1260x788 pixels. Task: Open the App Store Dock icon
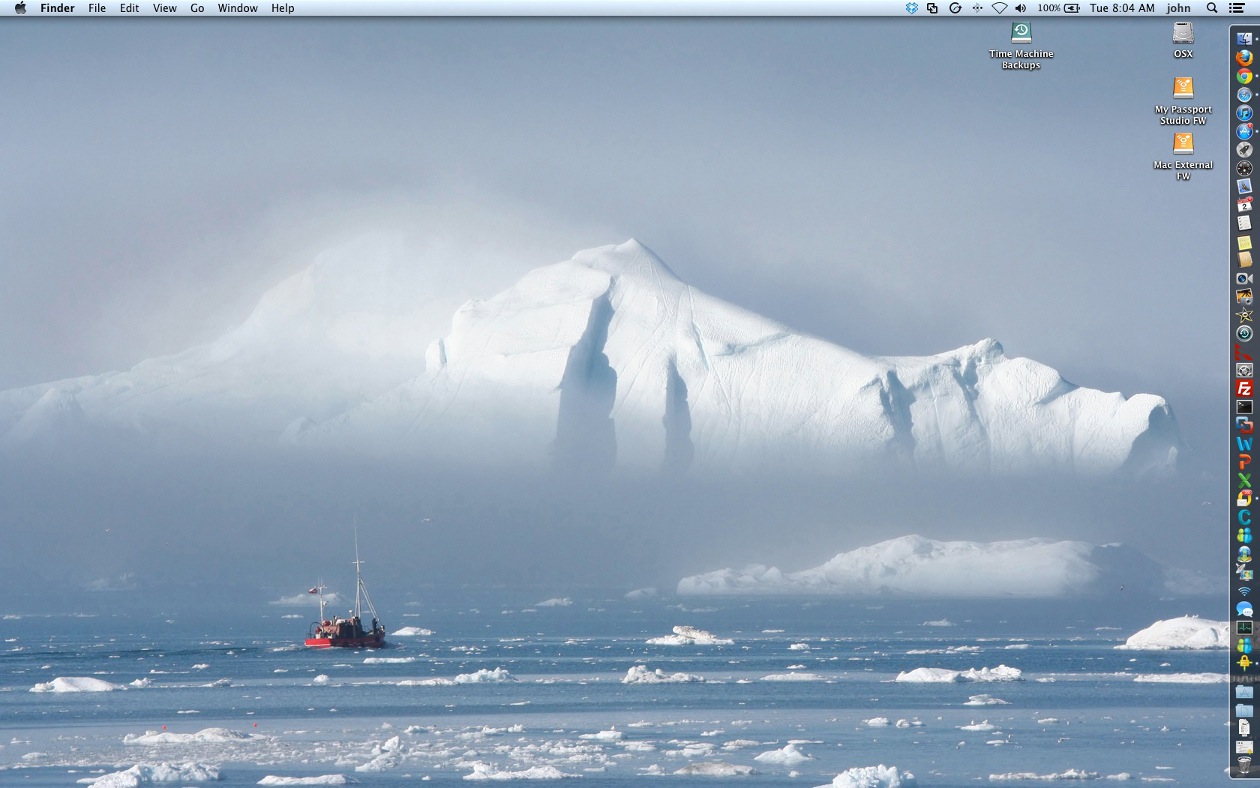tap(1244, 131)
